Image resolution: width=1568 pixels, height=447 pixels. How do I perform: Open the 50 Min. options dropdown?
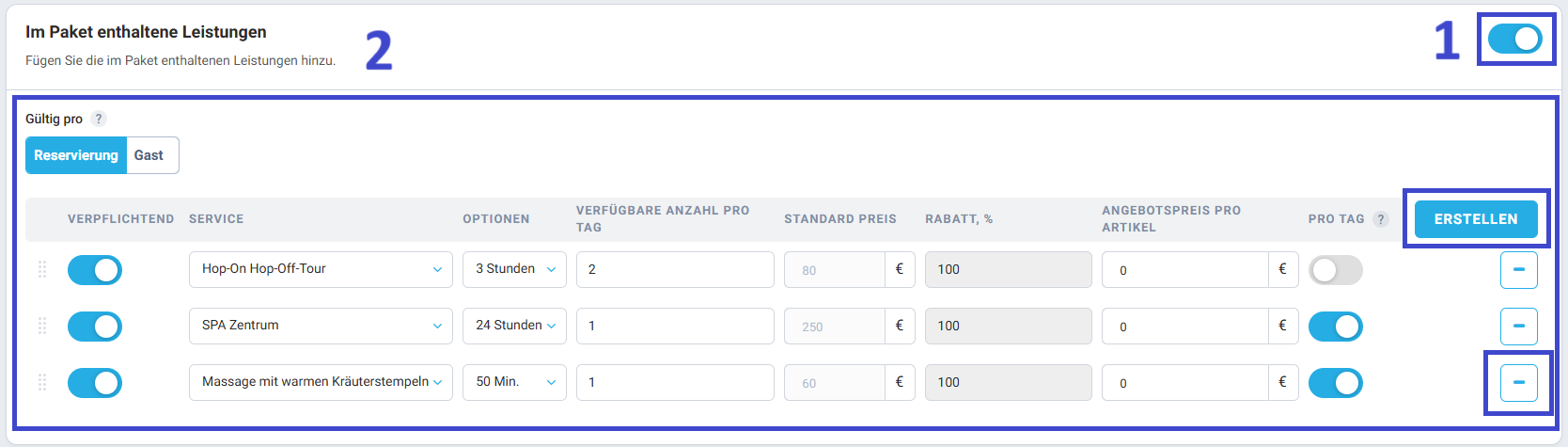click(514, 382)
